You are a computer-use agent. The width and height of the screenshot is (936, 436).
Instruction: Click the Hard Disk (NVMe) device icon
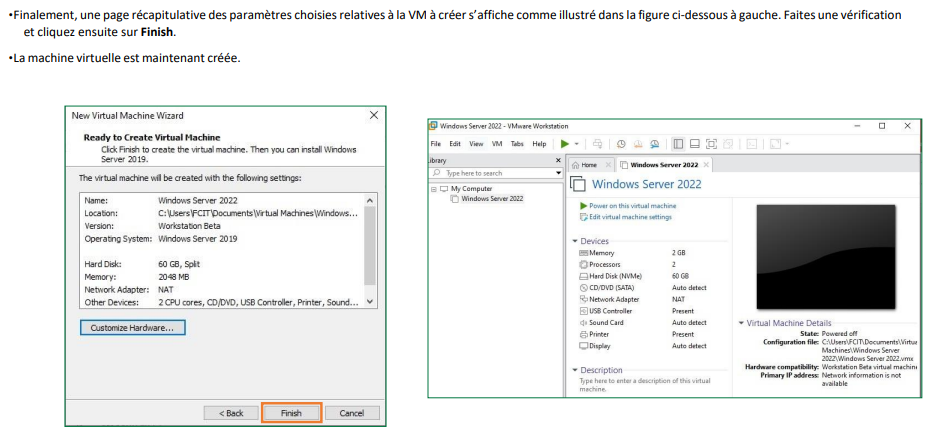[584, 276]
